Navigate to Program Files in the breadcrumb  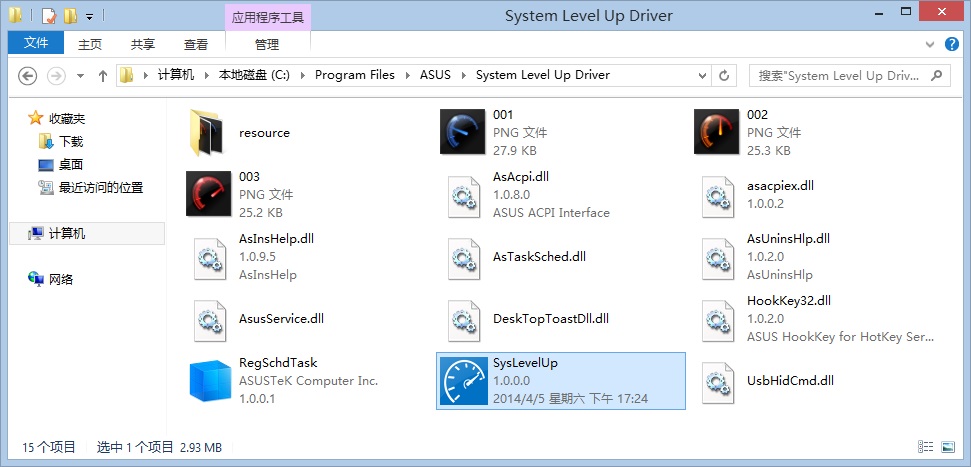355,75
